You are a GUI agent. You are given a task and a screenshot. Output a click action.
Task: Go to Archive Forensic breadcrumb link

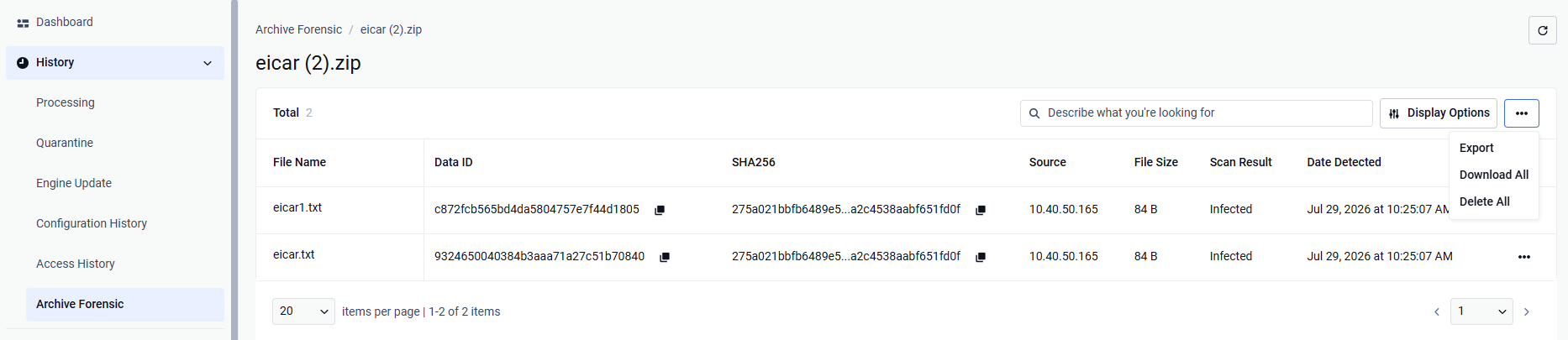coord(298,29)
